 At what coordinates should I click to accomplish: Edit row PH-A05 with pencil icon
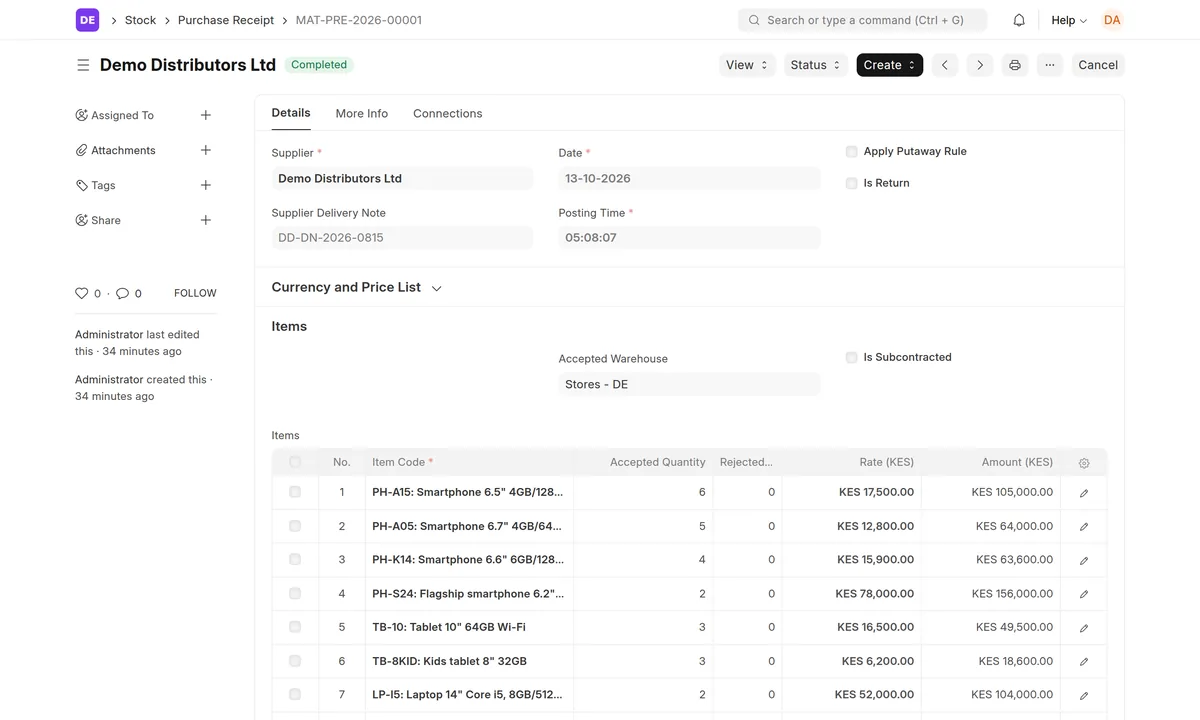click(x=1084, y=527)
